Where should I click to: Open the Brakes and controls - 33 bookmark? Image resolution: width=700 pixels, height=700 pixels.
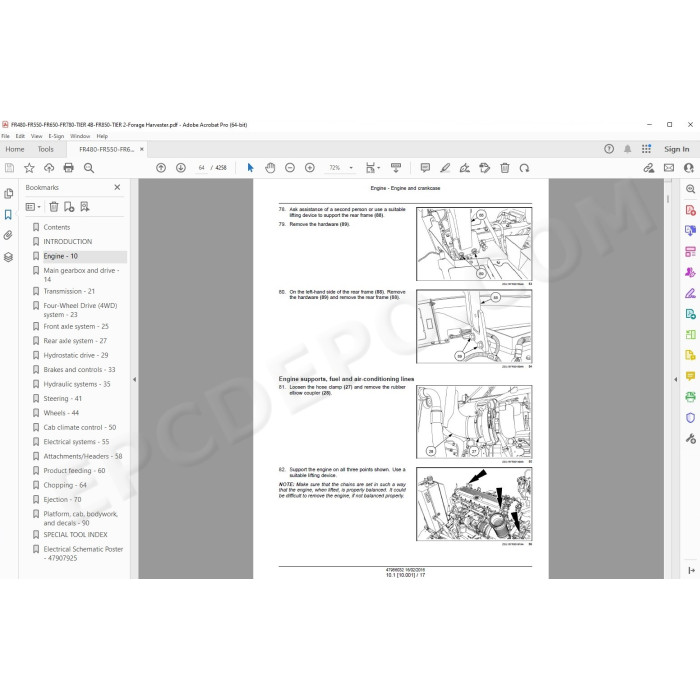click(x=79, y=370)
